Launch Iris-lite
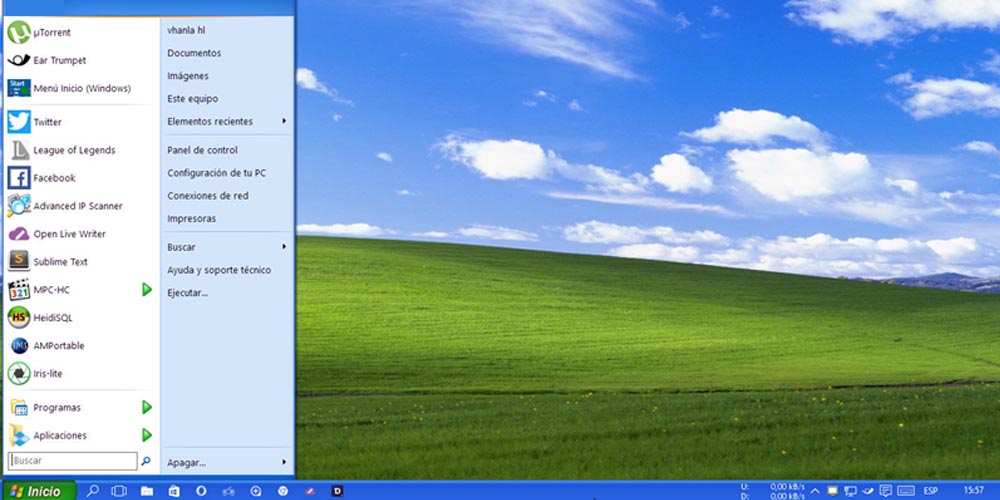The width and height of the screenshot is (1000, 500). point(81,374)
